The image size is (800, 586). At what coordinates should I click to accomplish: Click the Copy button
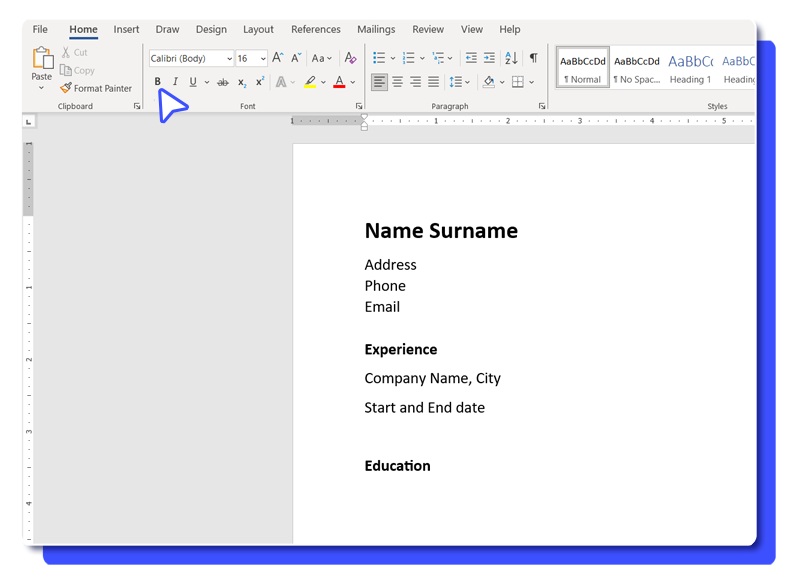(77, 70)
